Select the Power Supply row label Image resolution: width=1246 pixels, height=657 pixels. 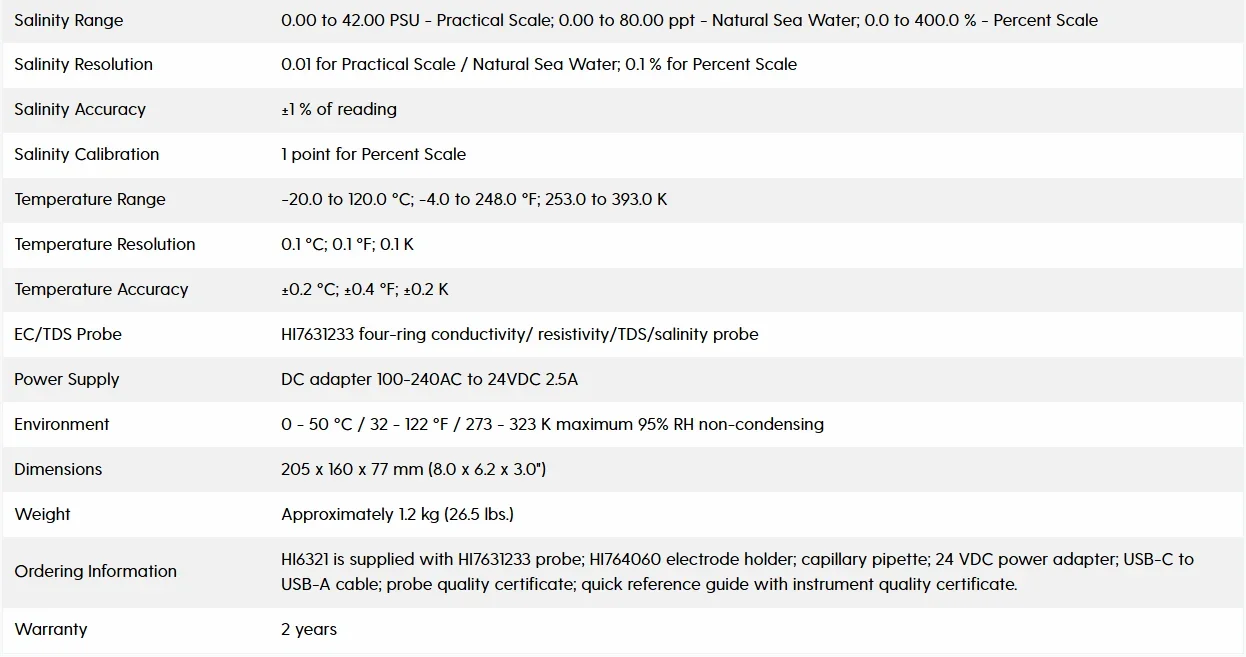pyautogui.click(x=67, y=379)
